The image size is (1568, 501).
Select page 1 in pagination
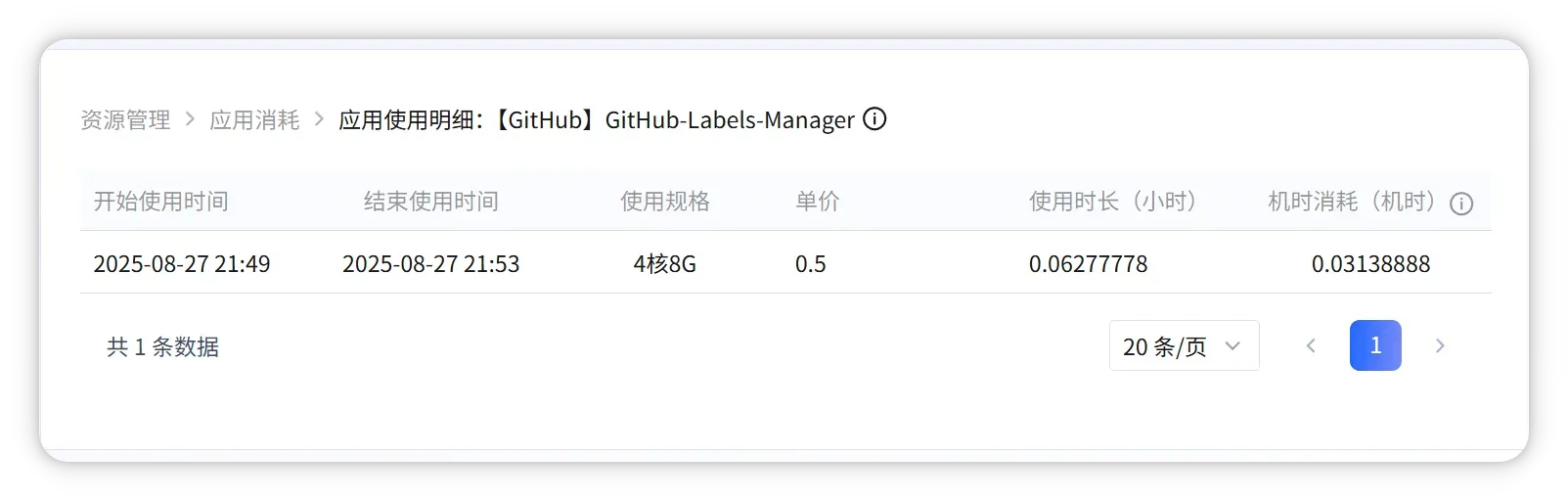tap(1375, 345)
